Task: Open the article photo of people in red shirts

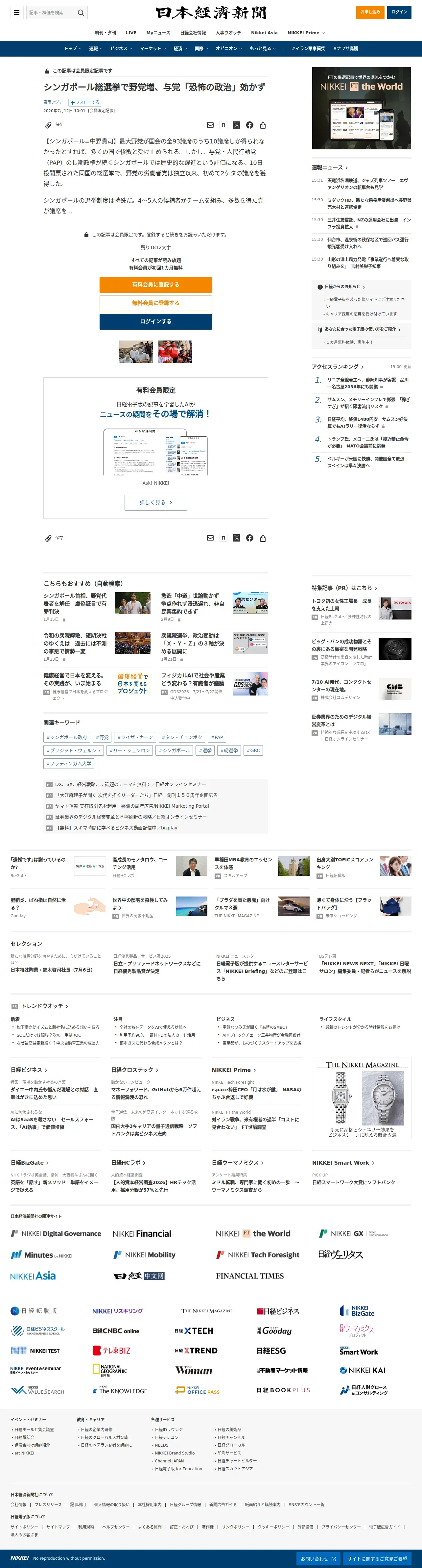Action: tap(175, 352)
